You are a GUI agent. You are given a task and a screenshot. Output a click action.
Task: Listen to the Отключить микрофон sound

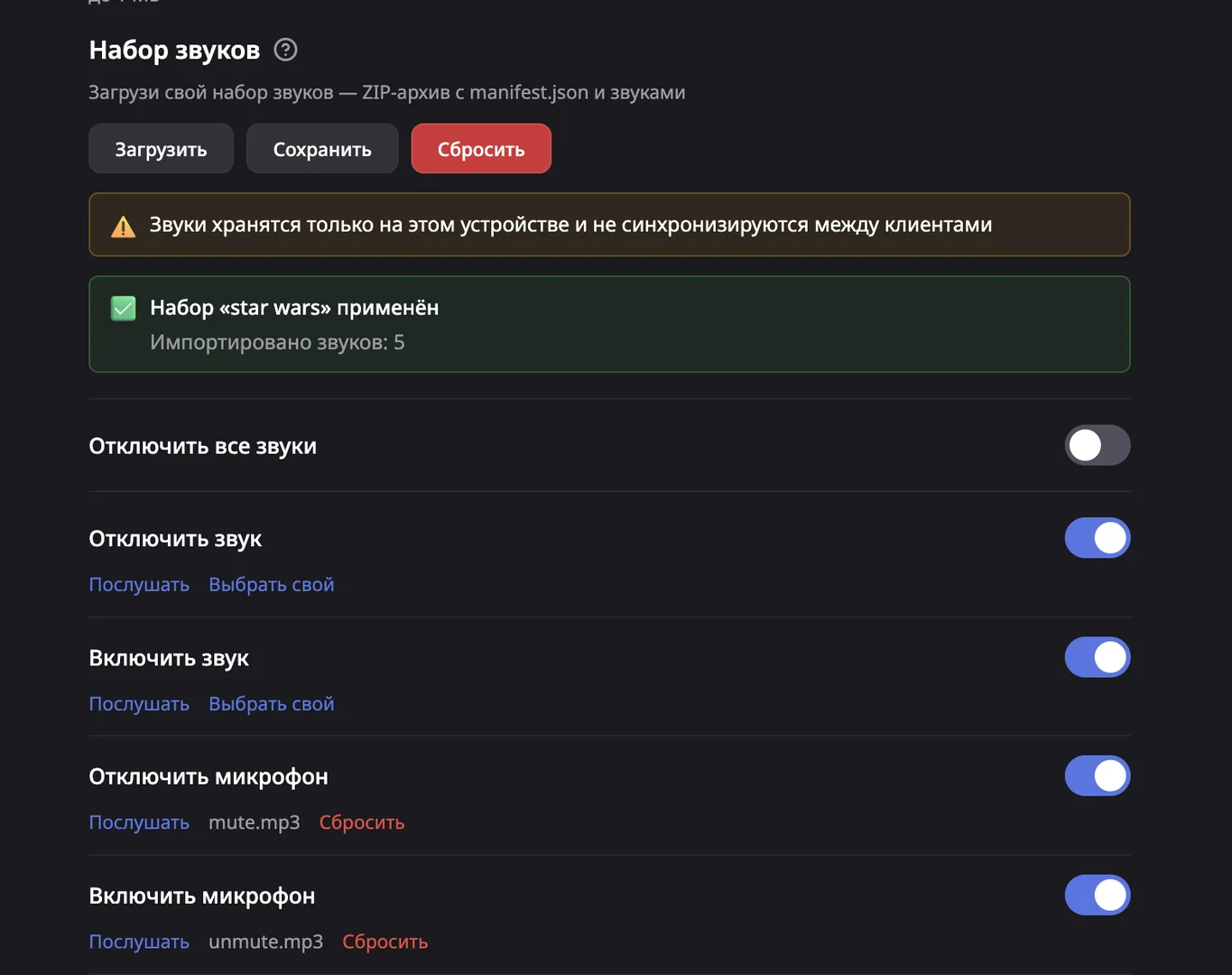pyautogui.click(x=139, y=823)
